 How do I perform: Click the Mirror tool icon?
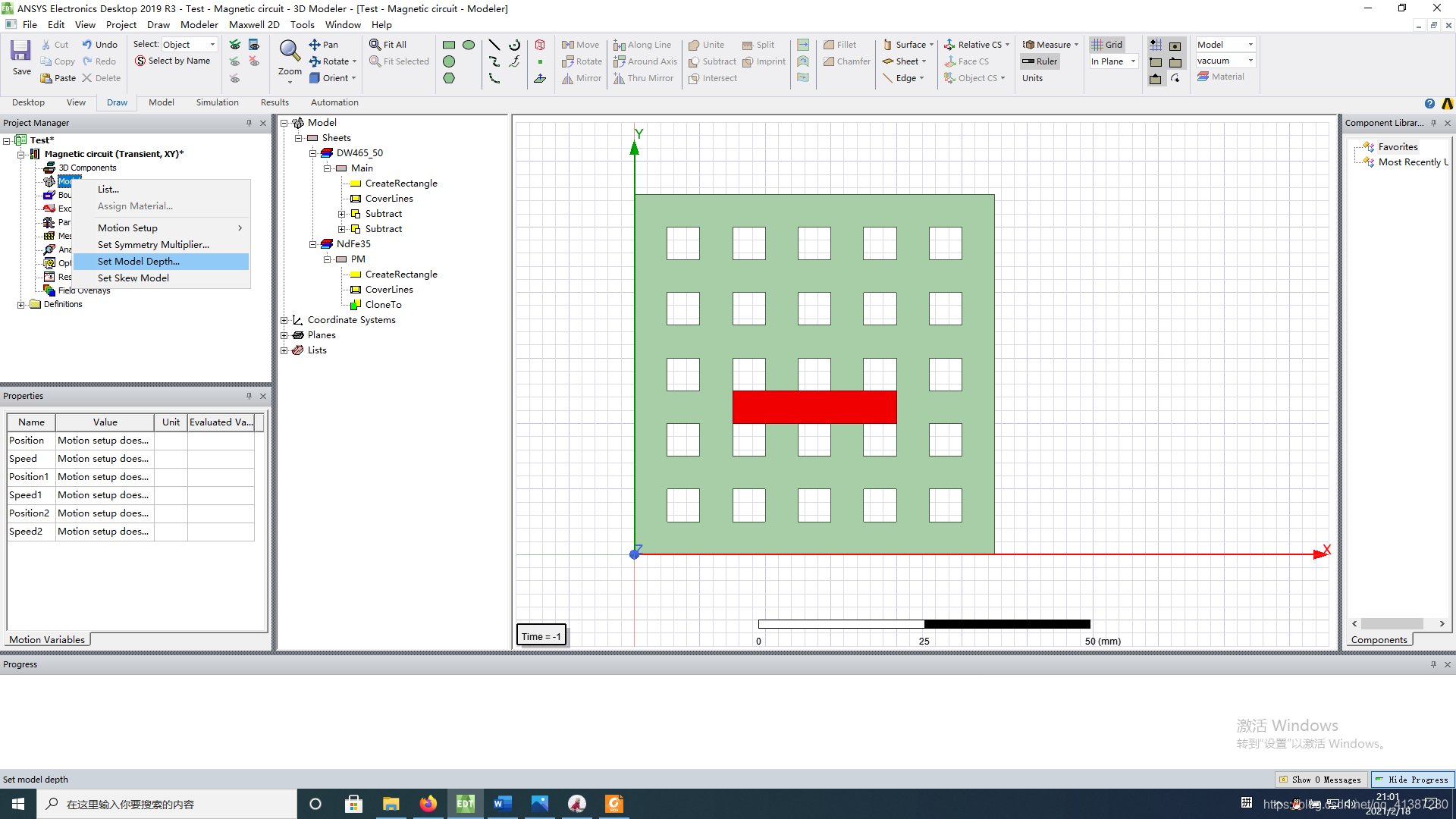pos(567,78)
